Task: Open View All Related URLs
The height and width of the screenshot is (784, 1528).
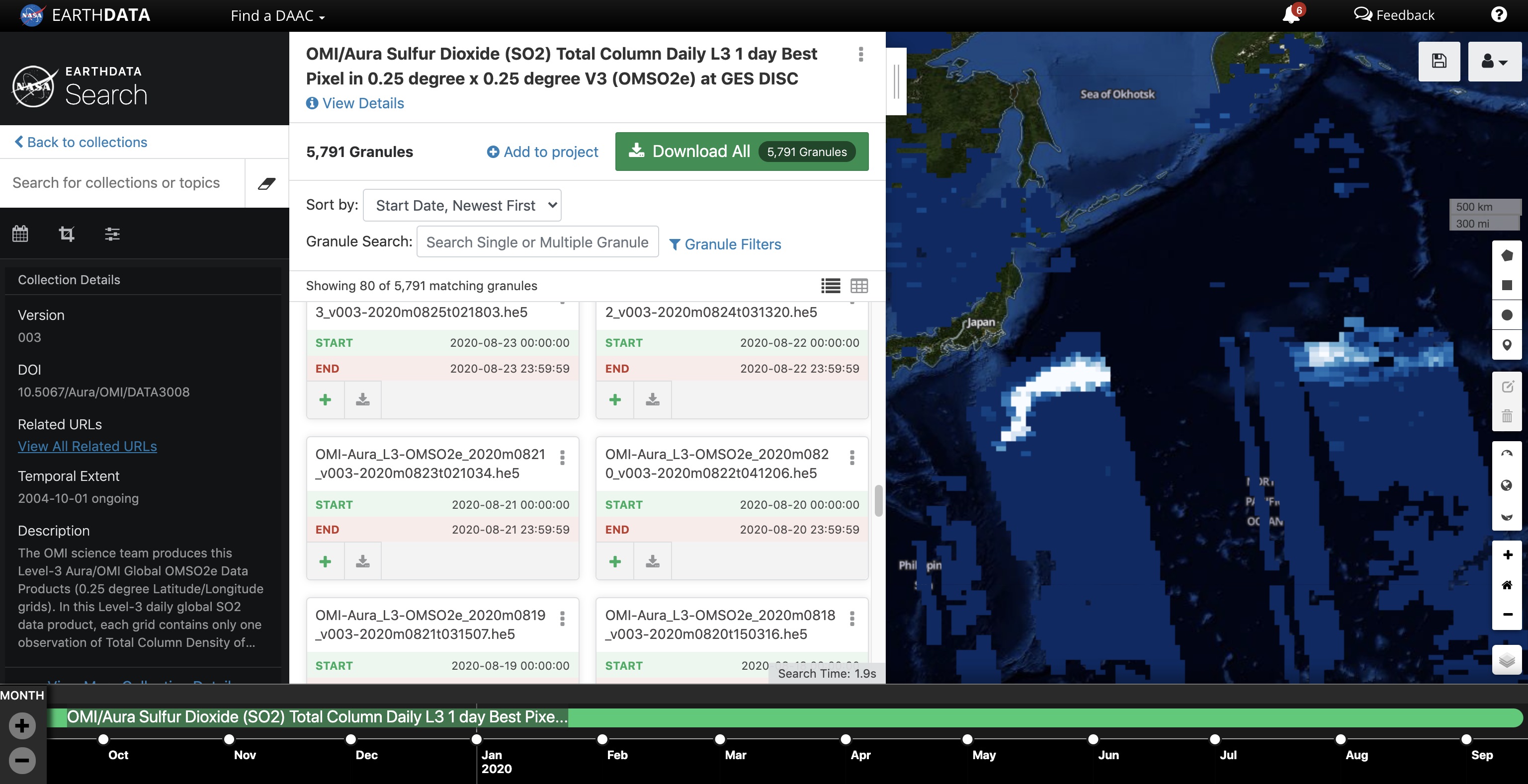Action: pos(87,446)
